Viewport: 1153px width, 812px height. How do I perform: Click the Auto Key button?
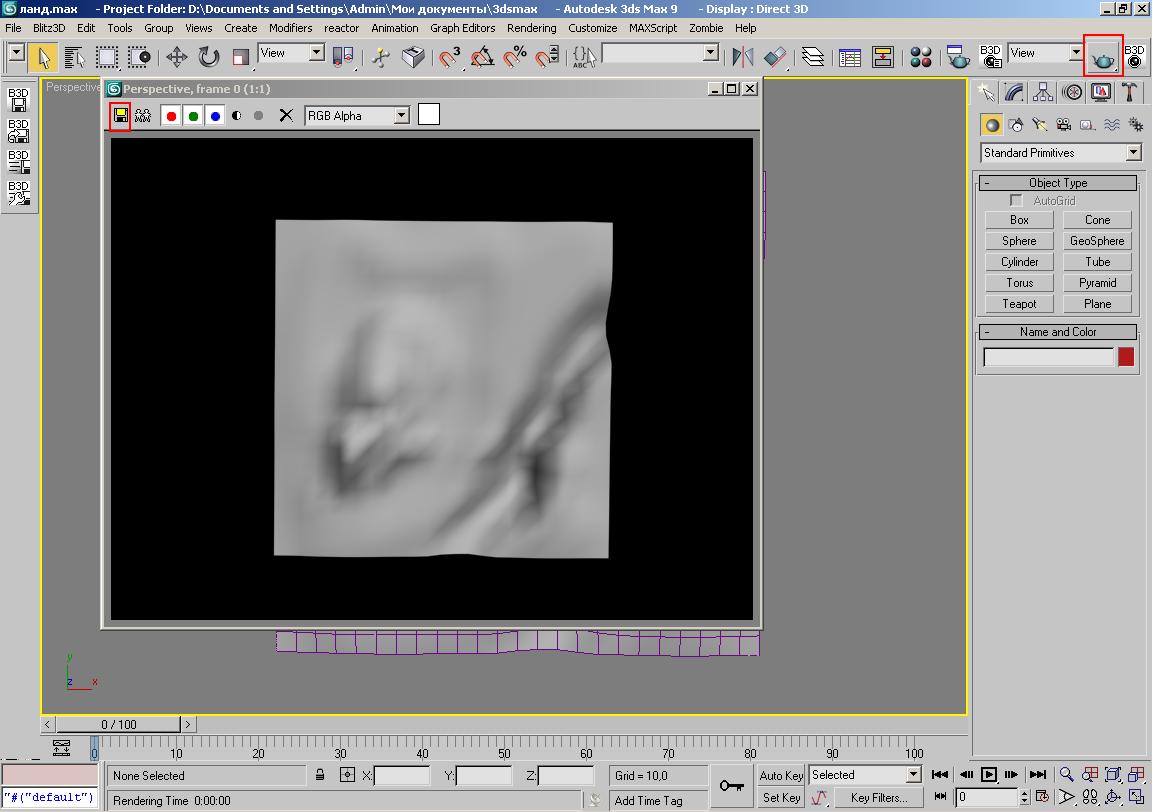(780, 775)
